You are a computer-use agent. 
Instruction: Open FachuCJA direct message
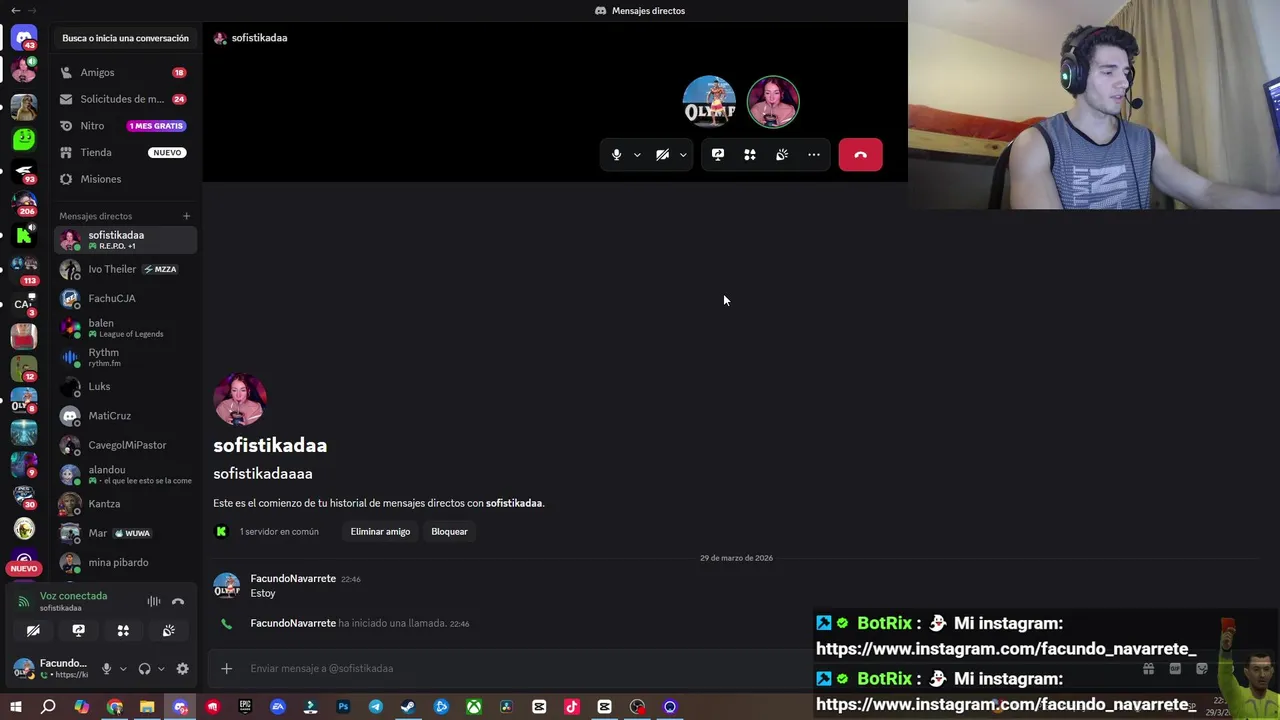(125, 298)
